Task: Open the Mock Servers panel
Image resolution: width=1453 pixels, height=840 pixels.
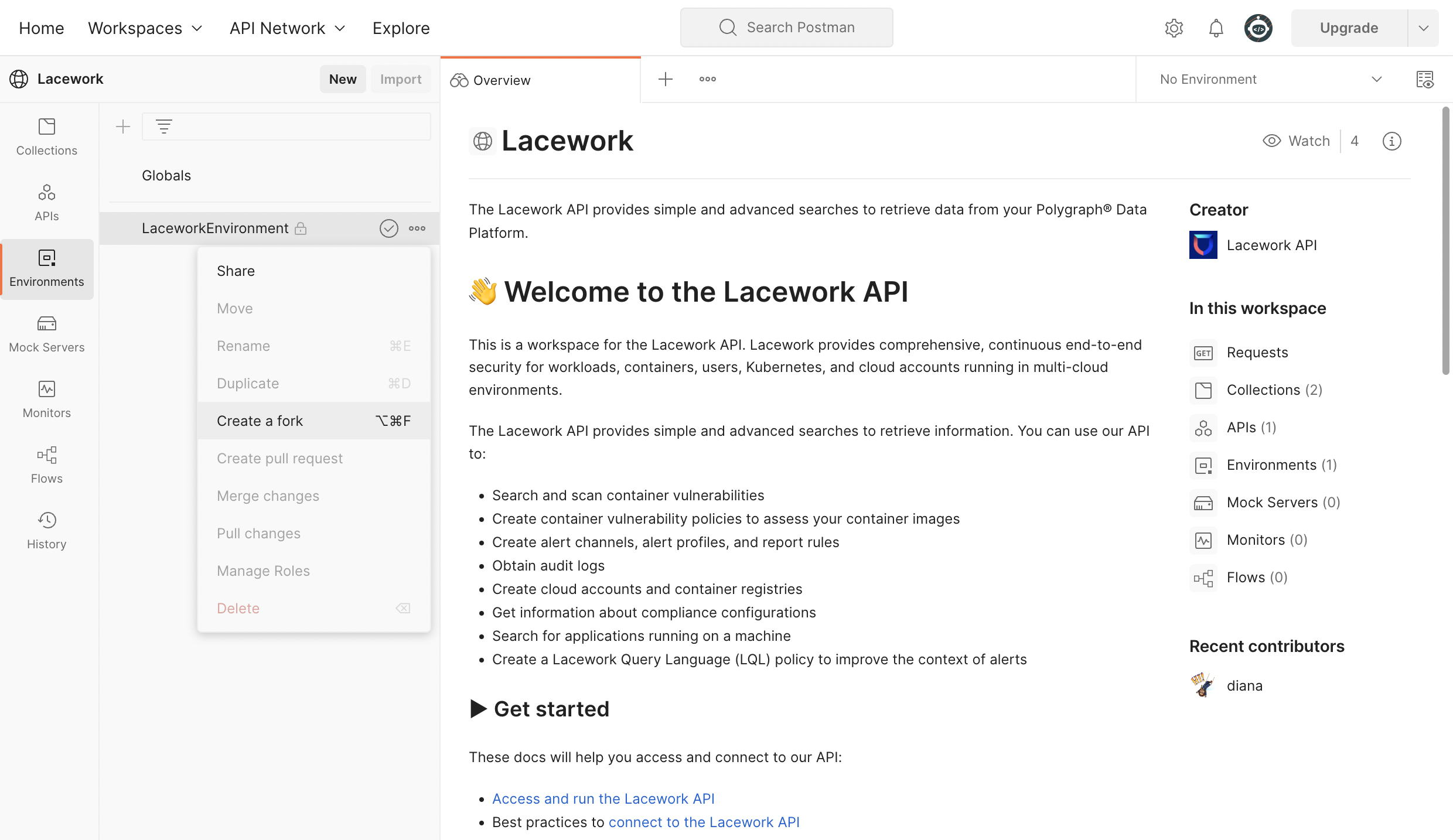Action: click(x=46, y=333)
